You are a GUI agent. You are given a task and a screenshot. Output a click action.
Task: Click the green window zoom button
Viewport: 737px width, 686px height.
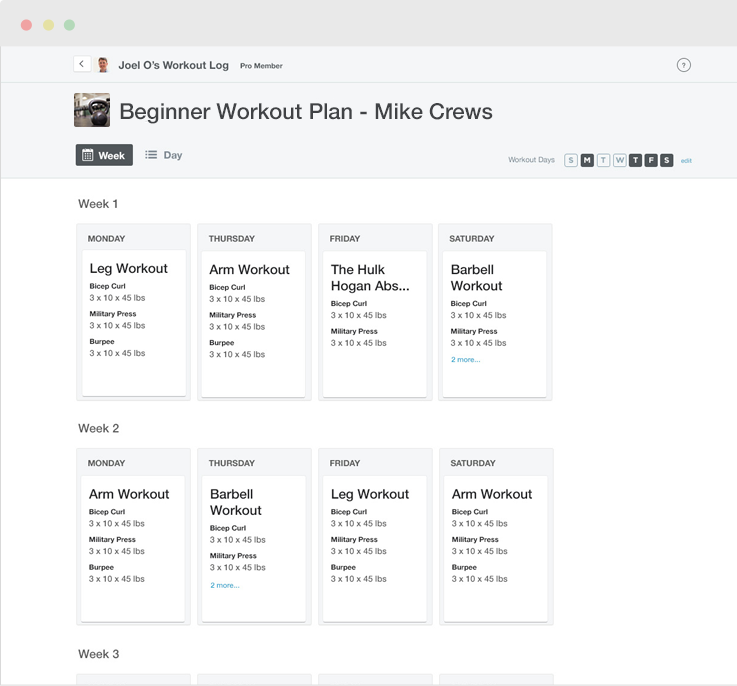(x=69, y=25)
